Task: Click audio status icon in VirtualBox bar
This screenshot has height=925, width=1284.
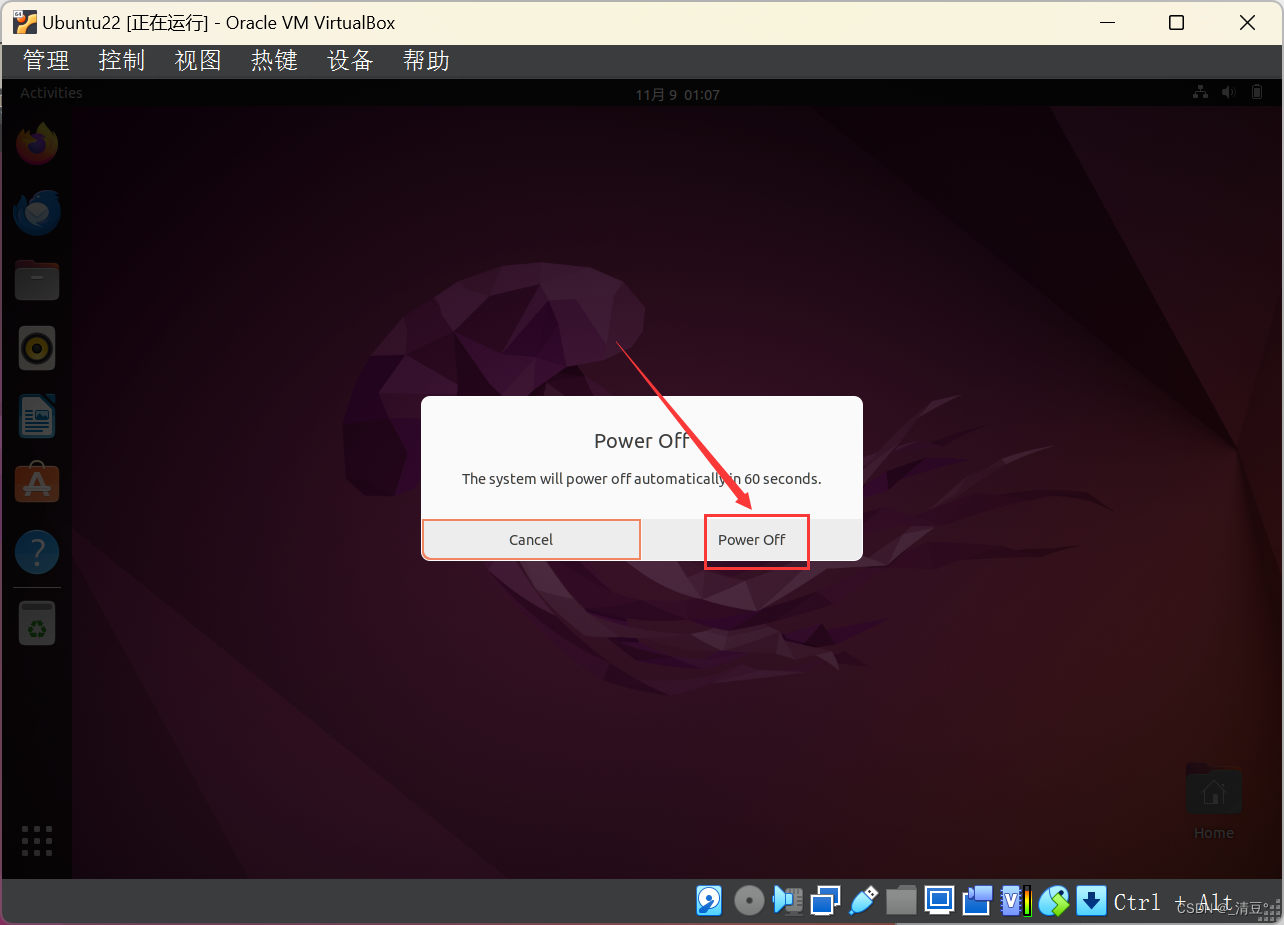Action: point(788,901)
